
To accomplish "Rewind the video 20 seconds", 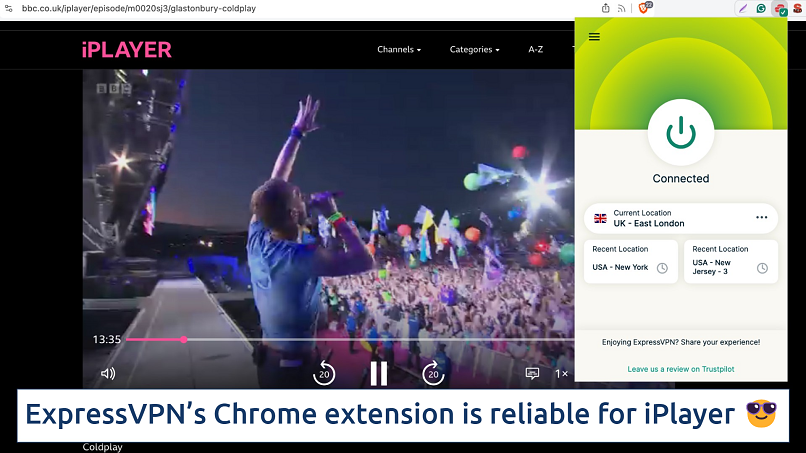I will click(324, 373).
